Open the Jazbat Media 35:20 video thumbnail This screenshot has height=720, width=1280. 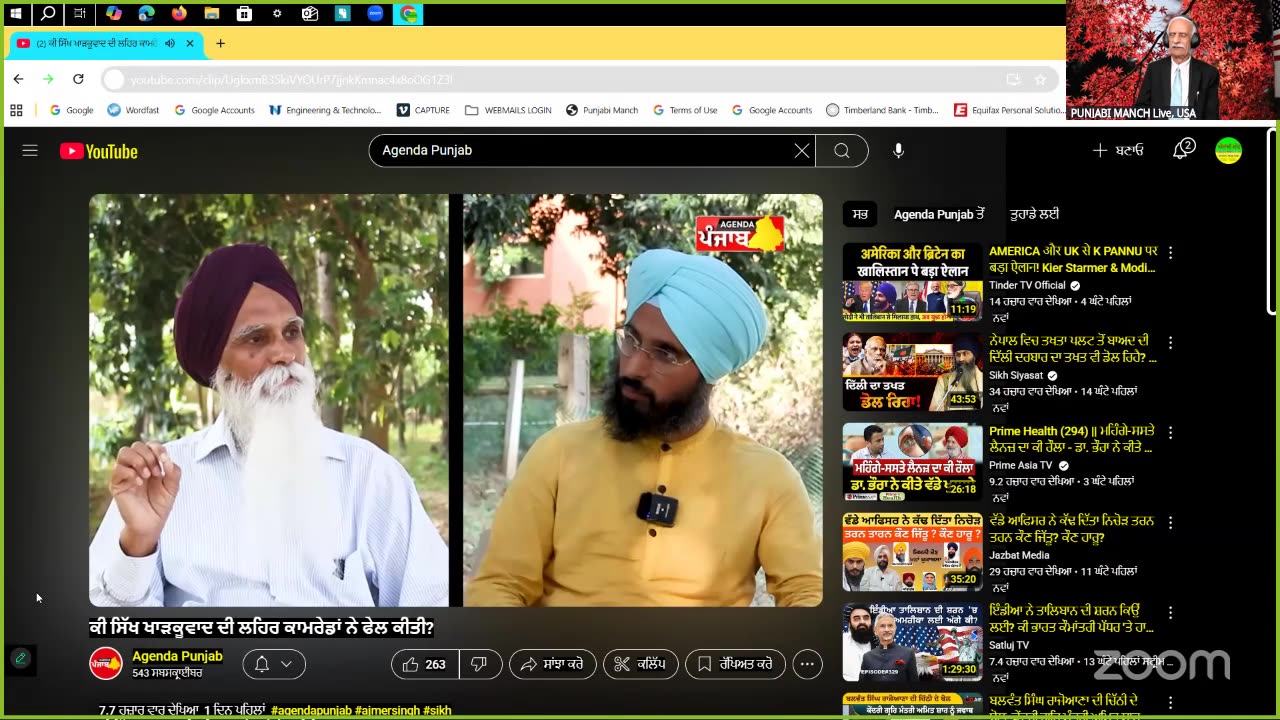click(912, 552)
